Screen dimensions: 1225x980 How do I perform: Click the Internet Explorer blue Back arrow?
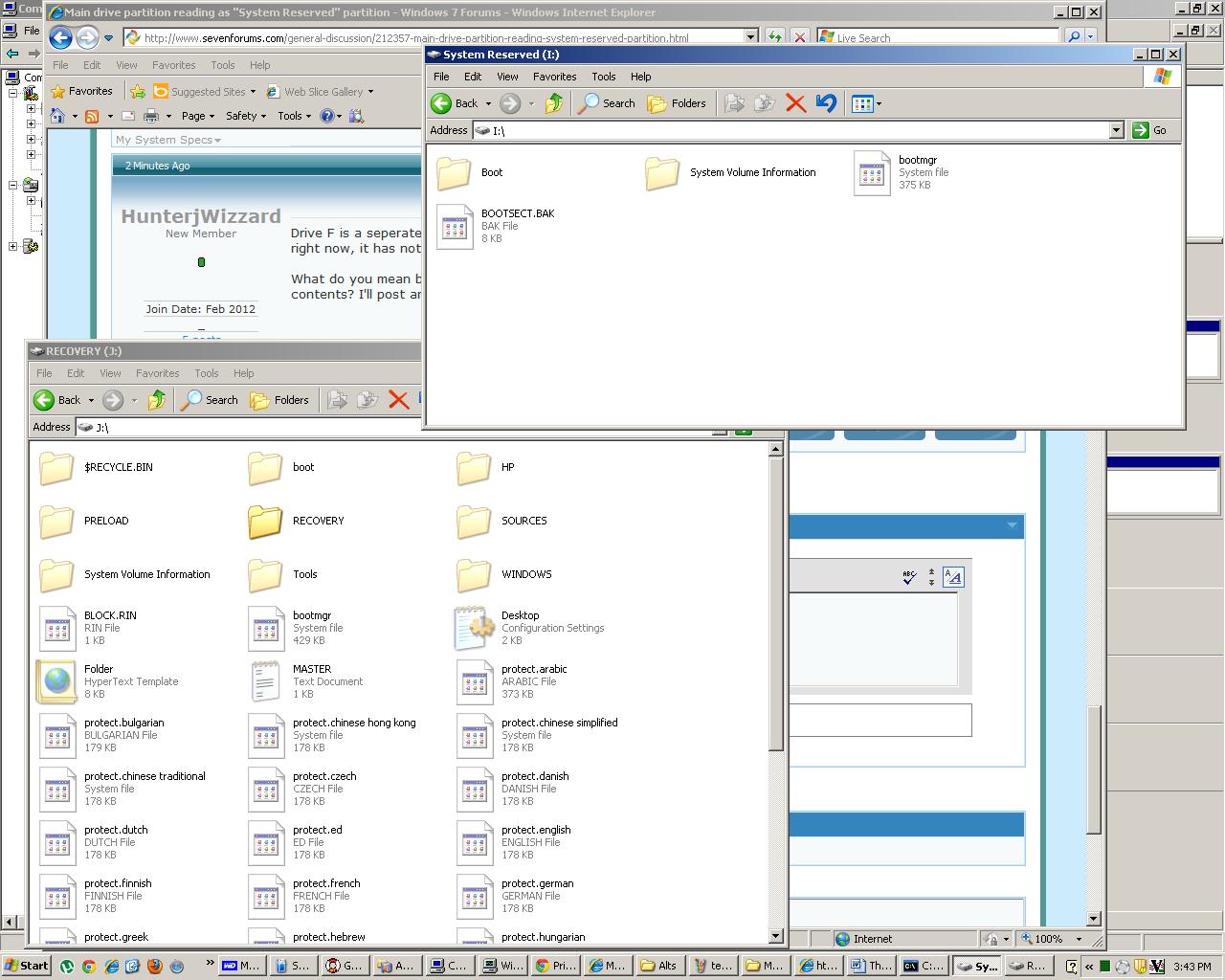60,38
